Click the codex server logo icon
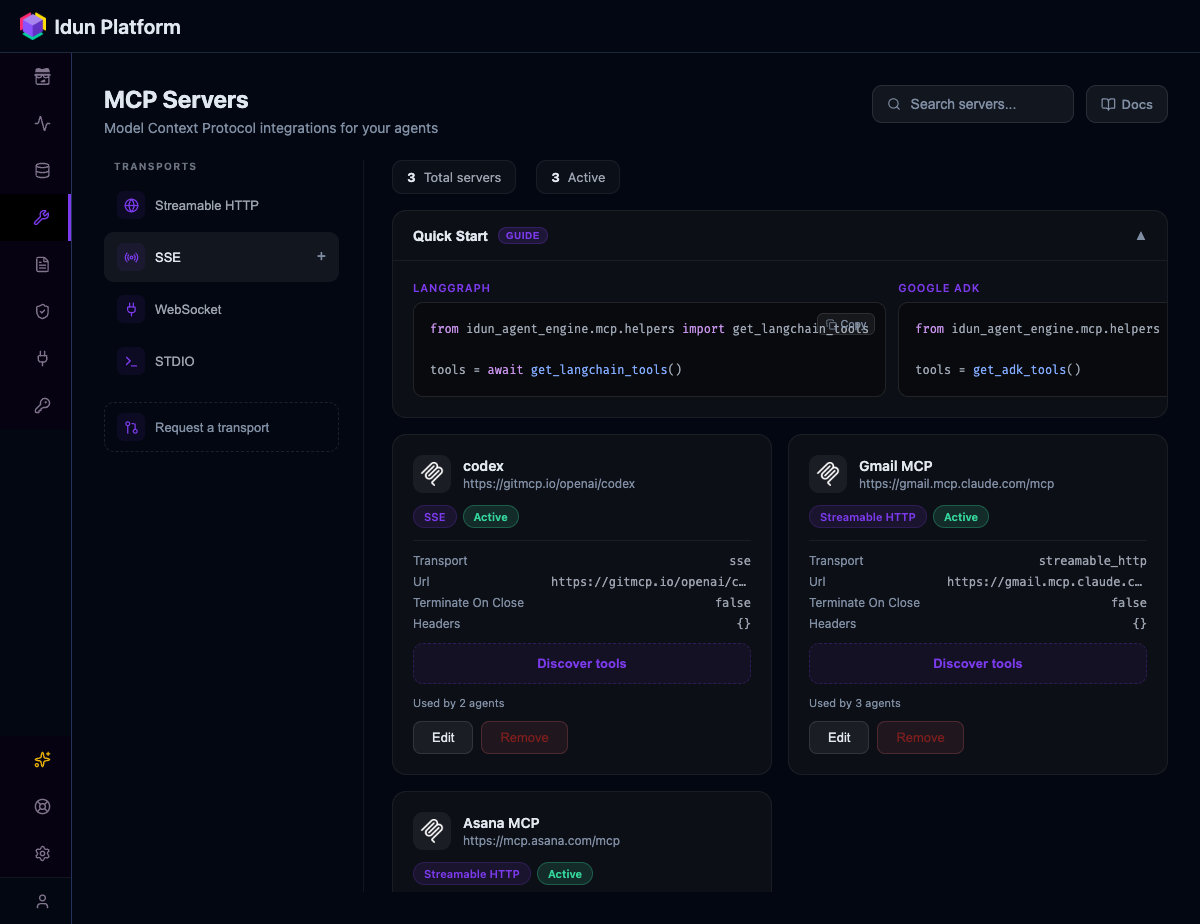This screenshot has width=1200, height=924. pyautogui.click(x=432, y=474)
